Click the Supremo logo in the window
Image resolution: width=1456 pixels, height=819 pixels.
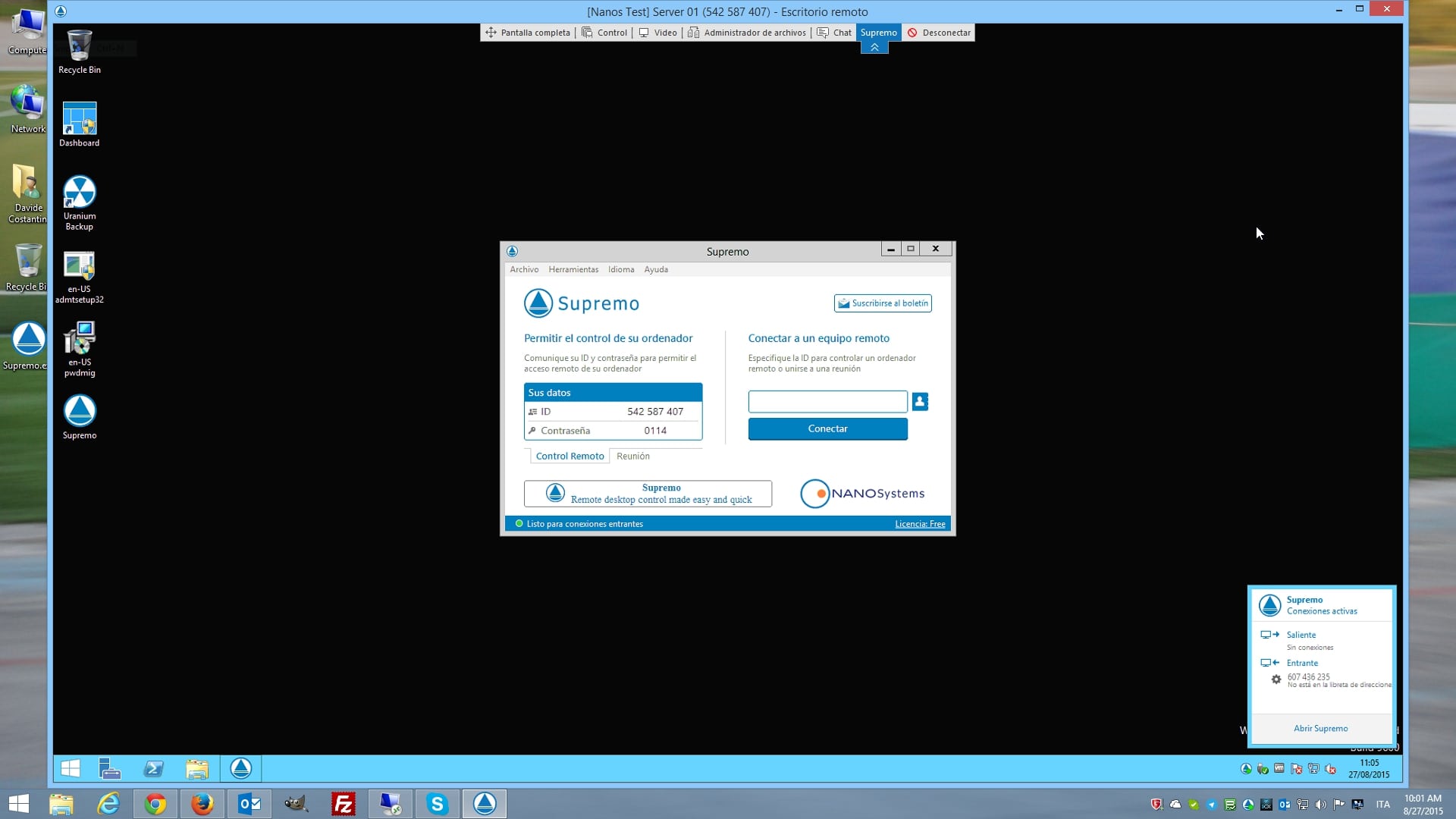point(582,303)
